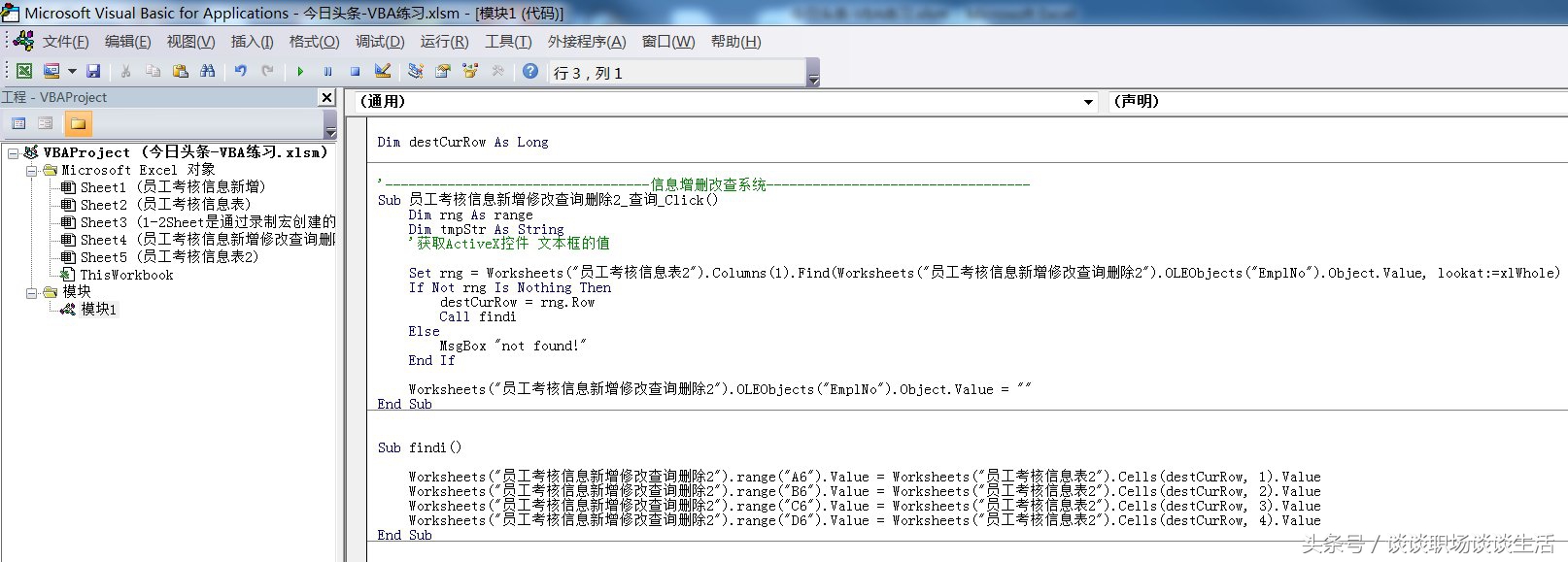This screenshot has width=1568, height=562.
Task: Select Sheet3 in project tree
Action: 198,221
